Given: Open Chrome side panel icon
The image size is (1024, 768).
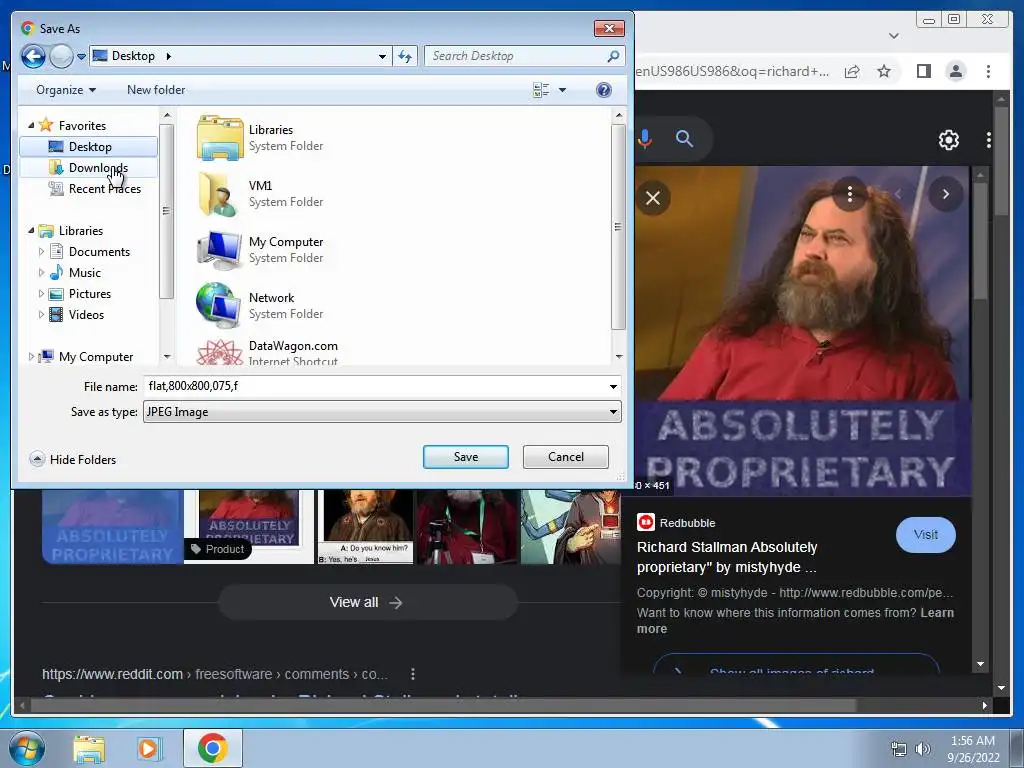Looking at the screenshot, I should pos(923,71).
